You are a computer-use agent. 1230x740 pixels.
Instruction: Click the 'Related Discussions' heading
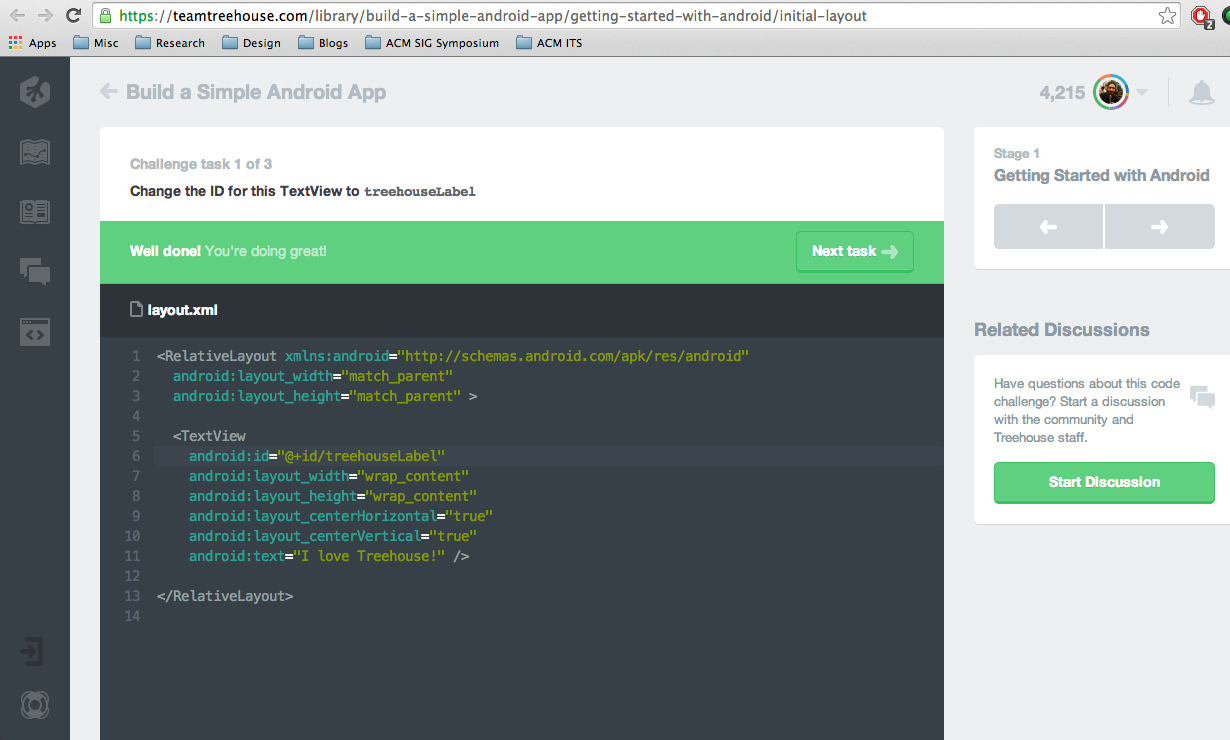click(1062, 330)
